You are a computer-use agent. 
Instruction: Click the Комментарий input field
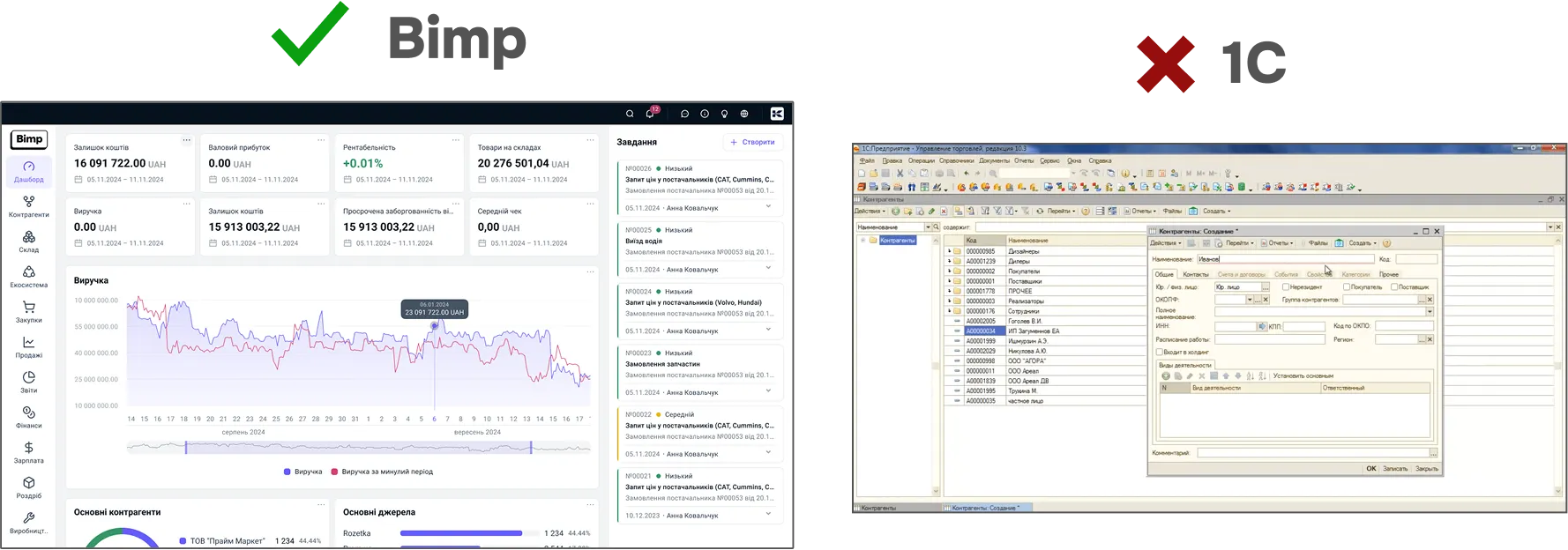pos(1313,452)
